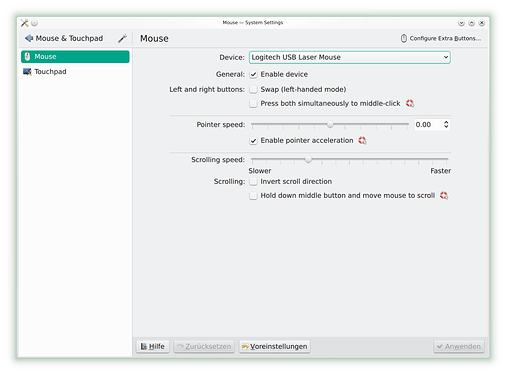Click the Mouse & Touchpad header label
506x375 pixels.
(x=69, y=38)
